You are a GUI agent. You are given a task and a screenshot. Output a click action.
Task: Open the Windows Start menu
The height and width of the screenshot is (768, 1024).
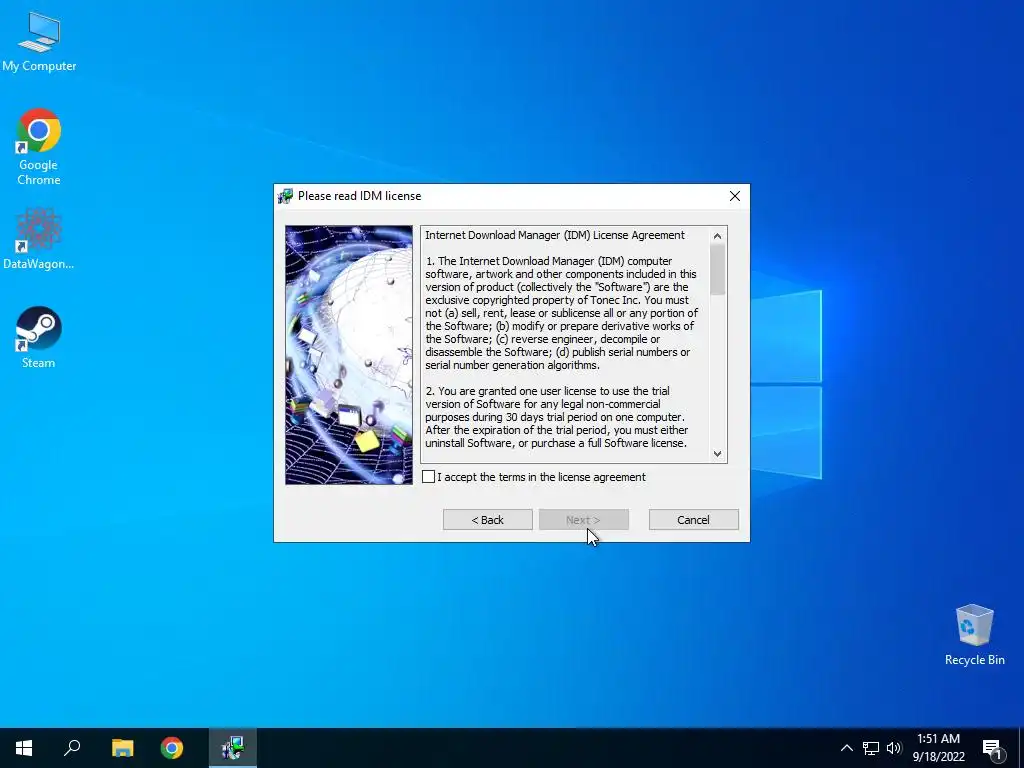[24, 748]
